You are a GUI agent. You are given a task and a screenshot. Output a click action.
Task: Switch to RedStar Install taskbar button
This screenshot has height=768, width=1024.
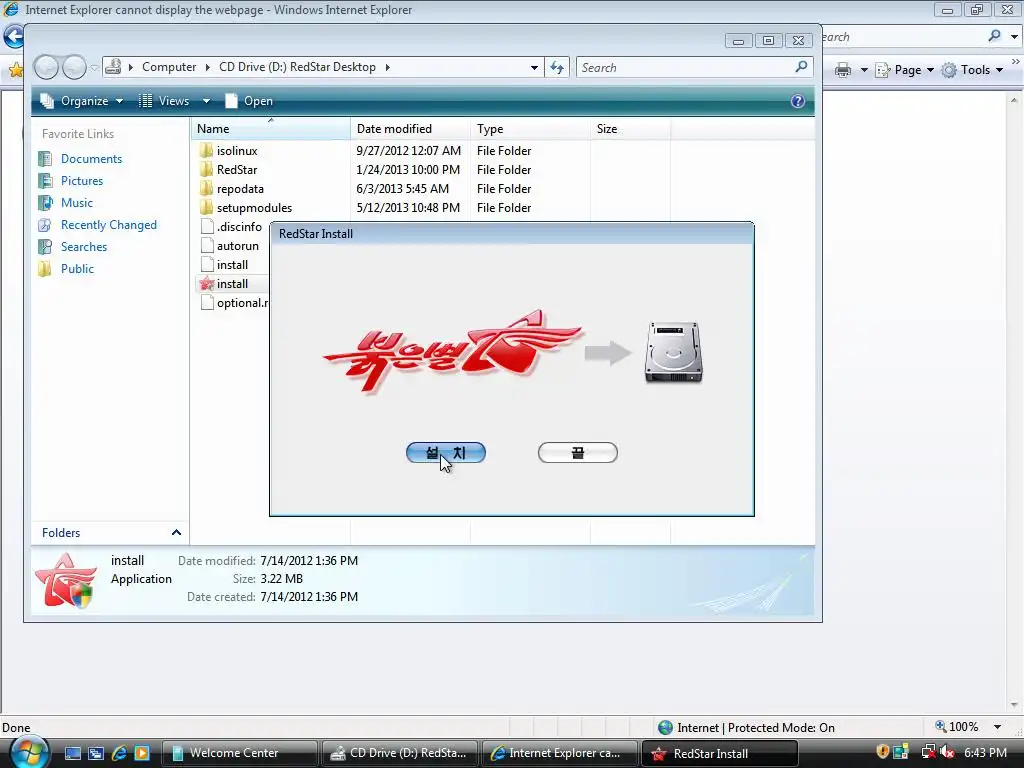[719, 753]
